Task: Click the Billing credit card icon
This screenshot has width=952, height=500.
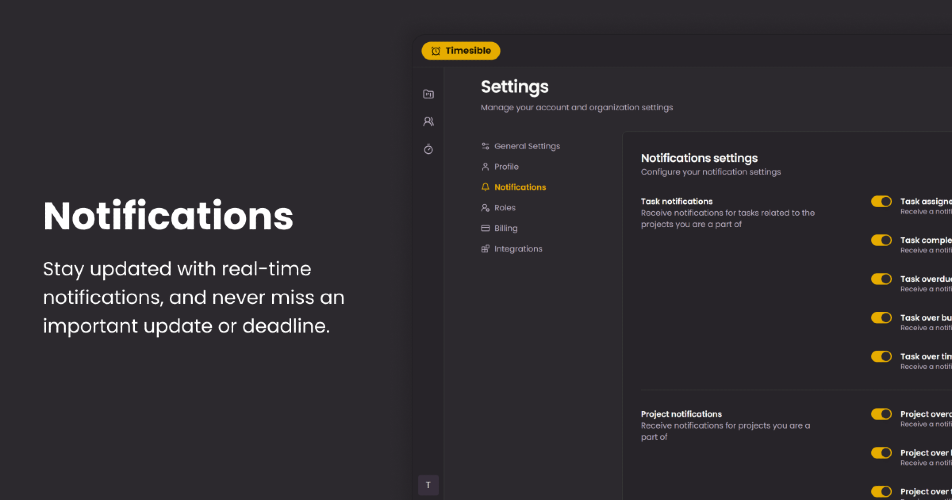Action: pyautogui.click(x=485, y=228)
